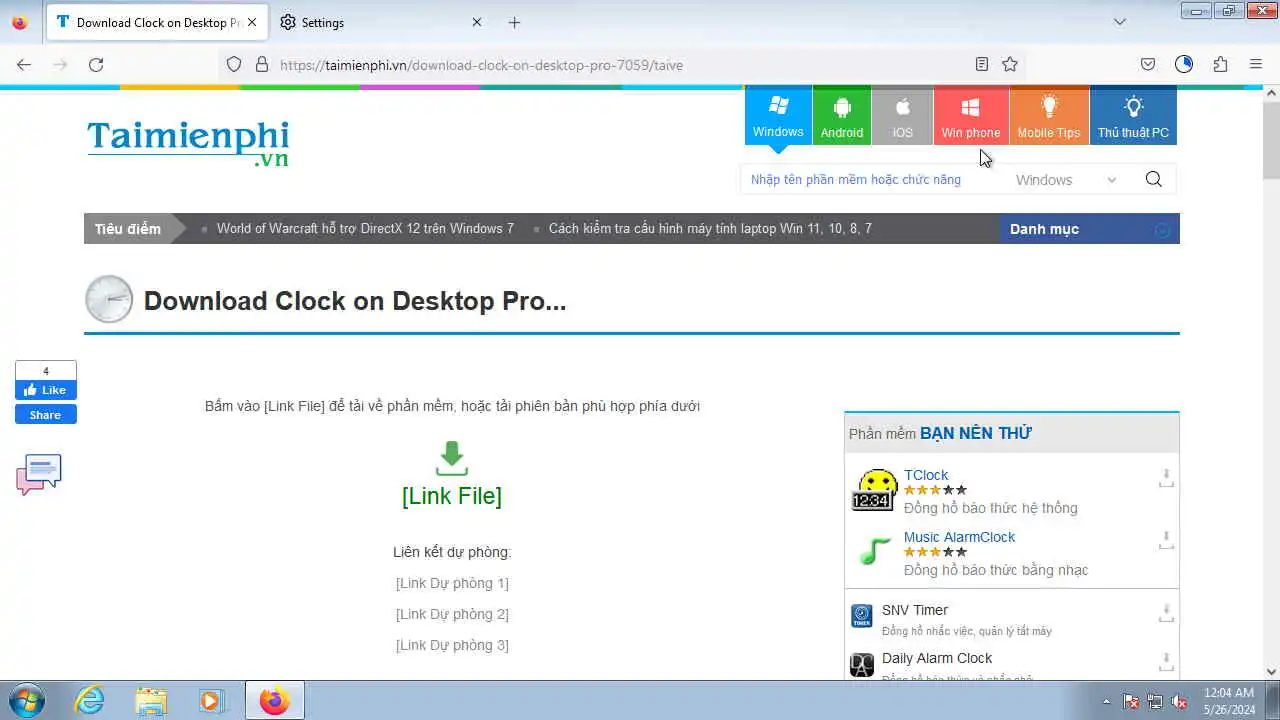Open the Windows category tab
The height and width of the screenshot is (720, 1280).
pos(778,116)
